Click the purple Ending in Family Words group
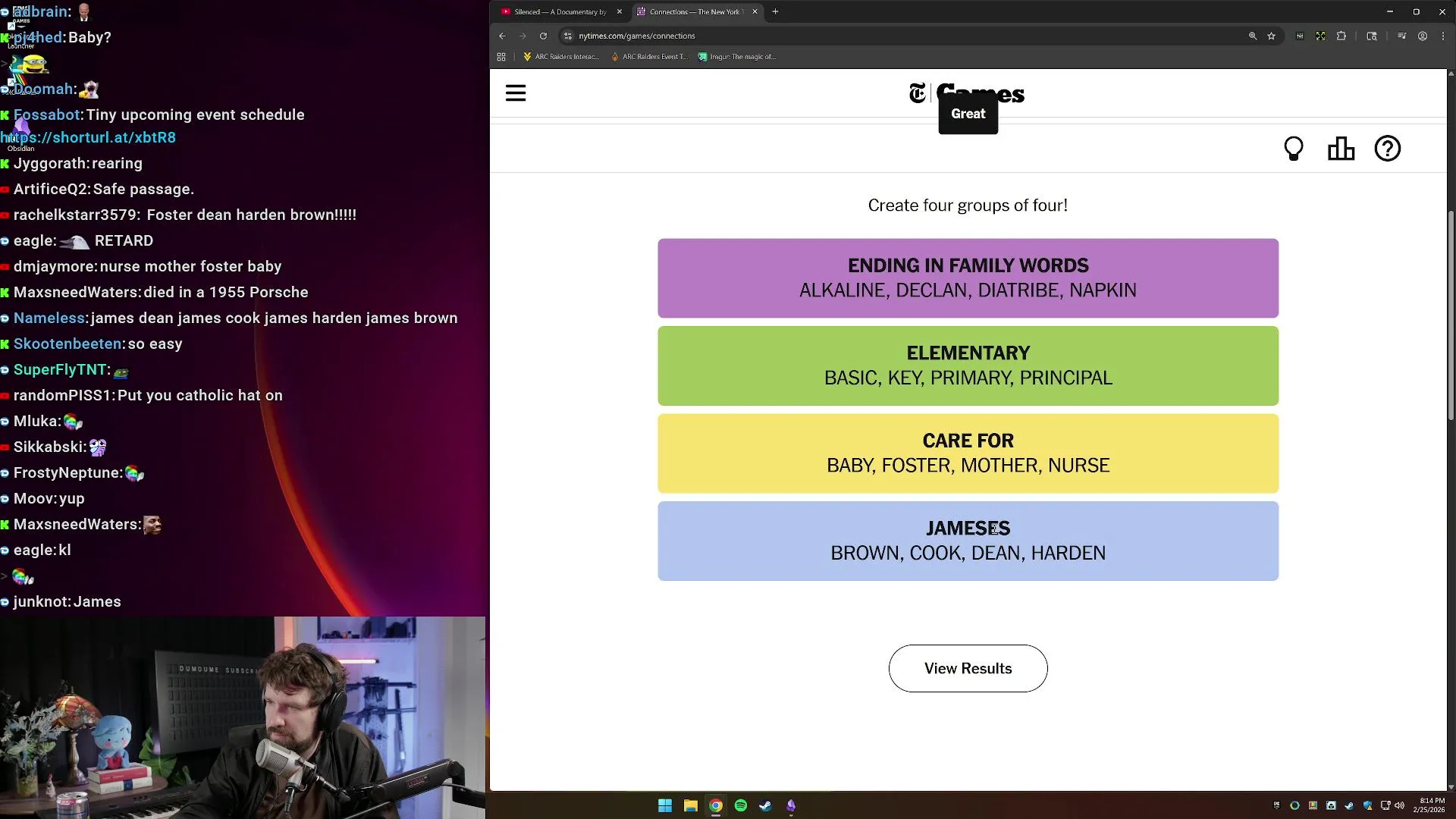The image size is (1456, 819). click(968, 278)
